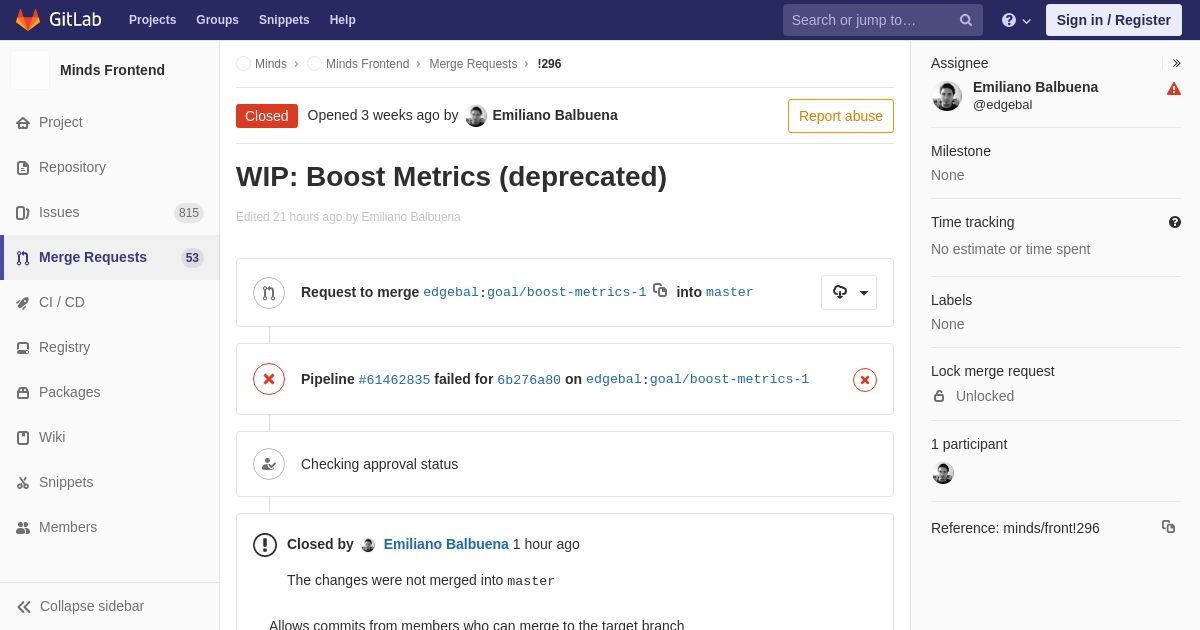Viewport: 1200px width, 630px height.
Task: Open Minds breadcrumb link
Action: pyautogui.click(x=271, y=64)
